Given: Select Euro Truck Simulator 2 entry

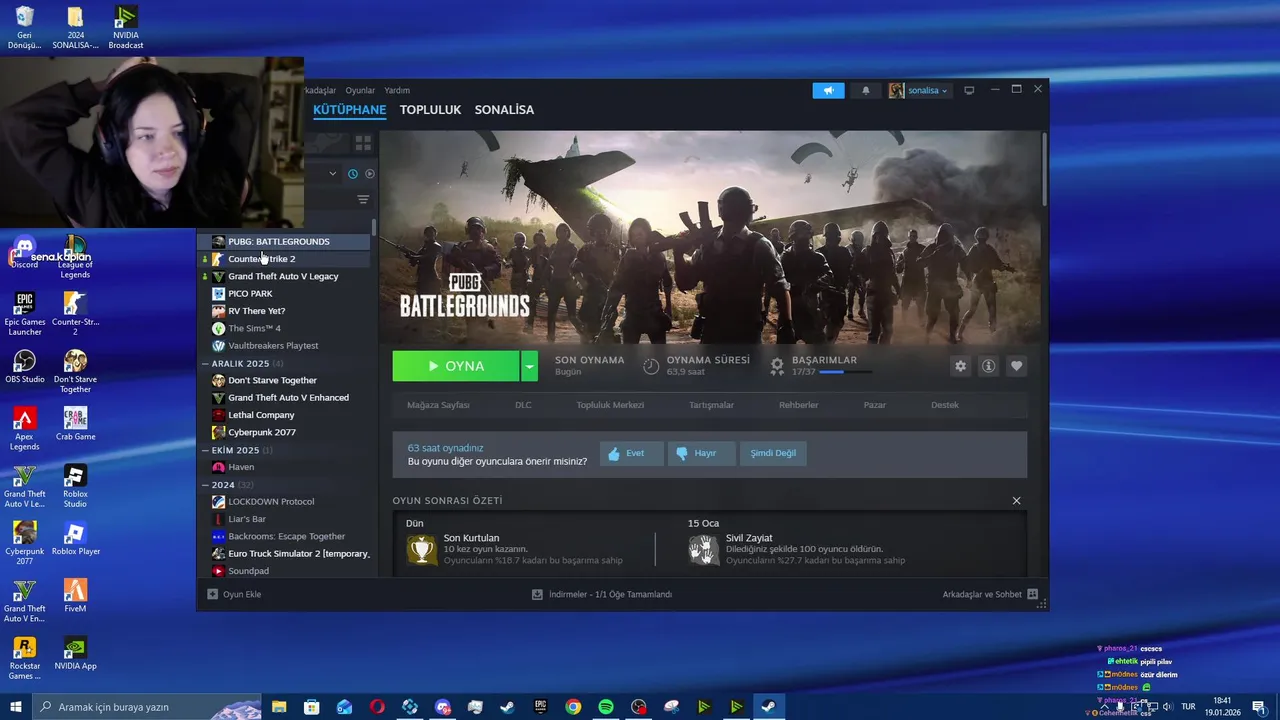Looking at the screenshot, I should (x=284, y=554).
